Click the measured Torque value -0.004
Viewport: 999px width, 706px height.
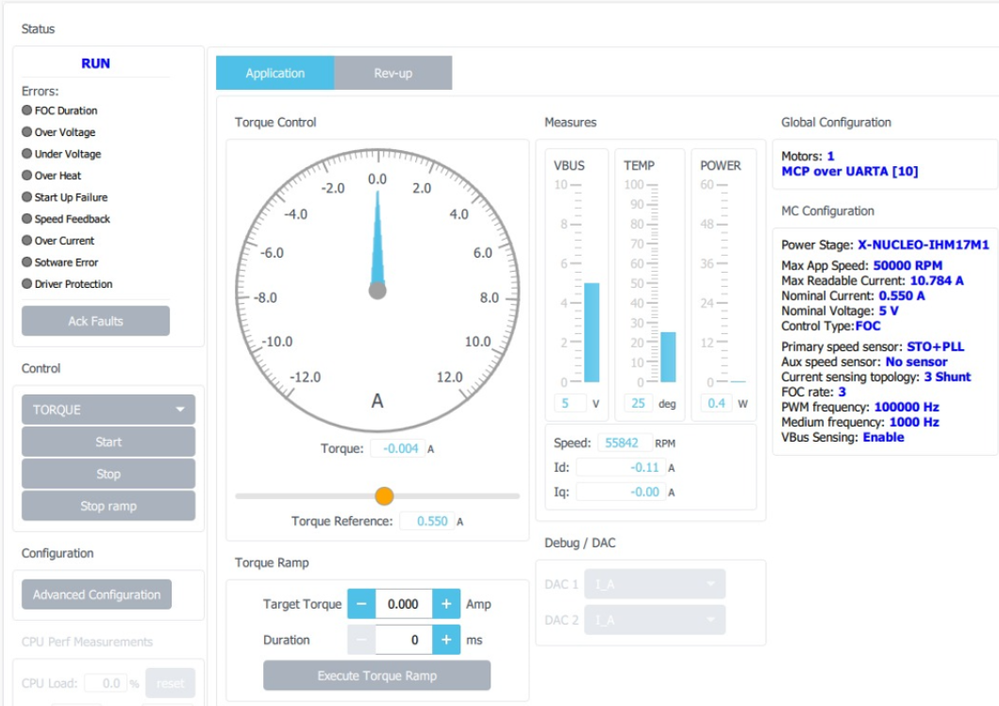[398, 449]
